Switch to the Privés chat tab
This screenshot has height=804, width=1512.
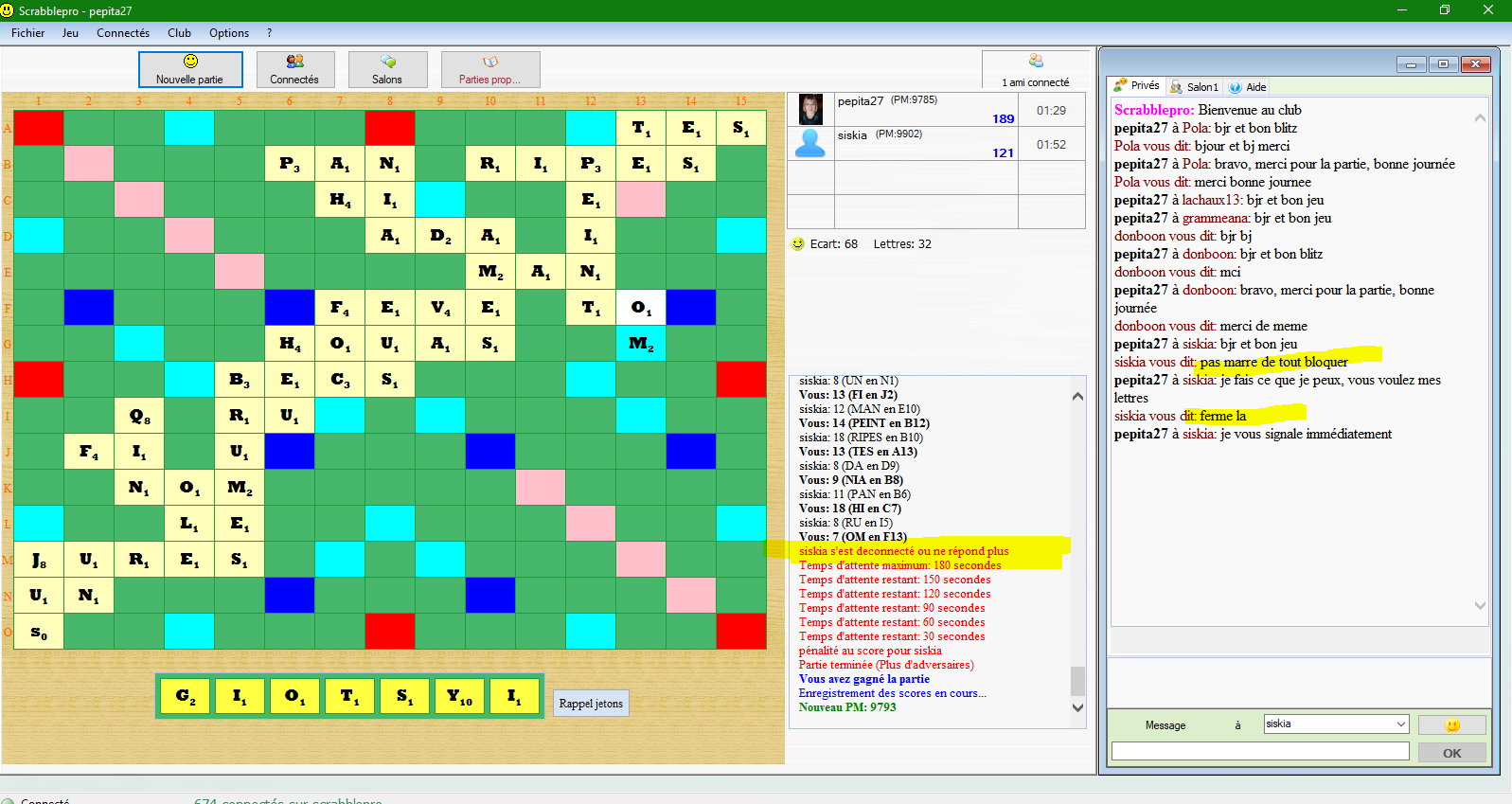[1136, 86]
